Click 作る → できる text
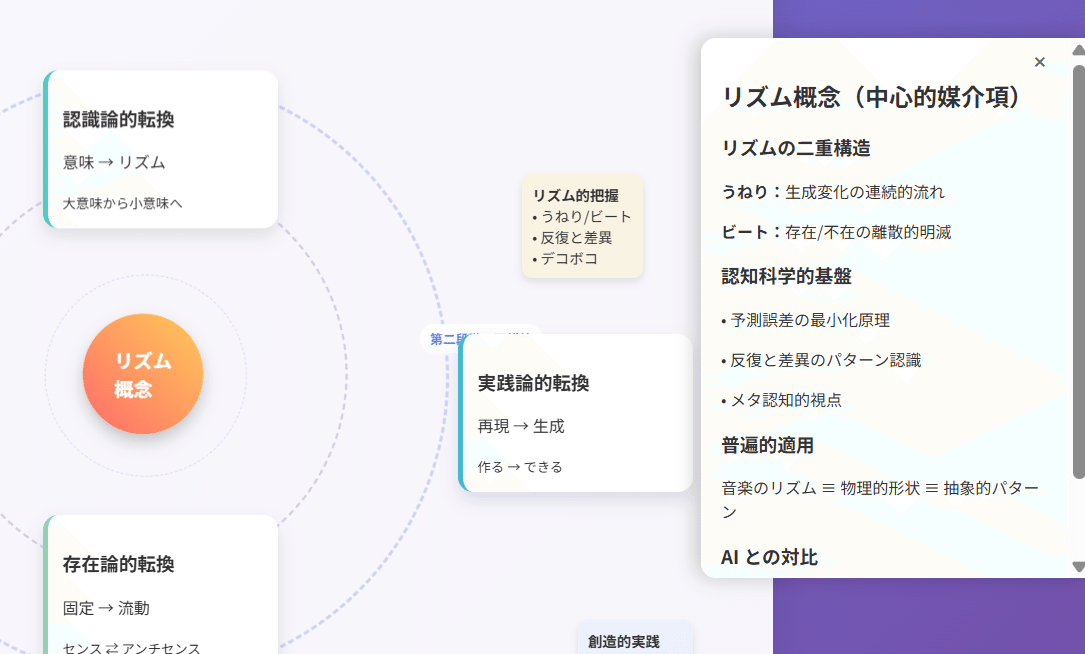Screen dimensions: 1085x654 coord(520,467)
